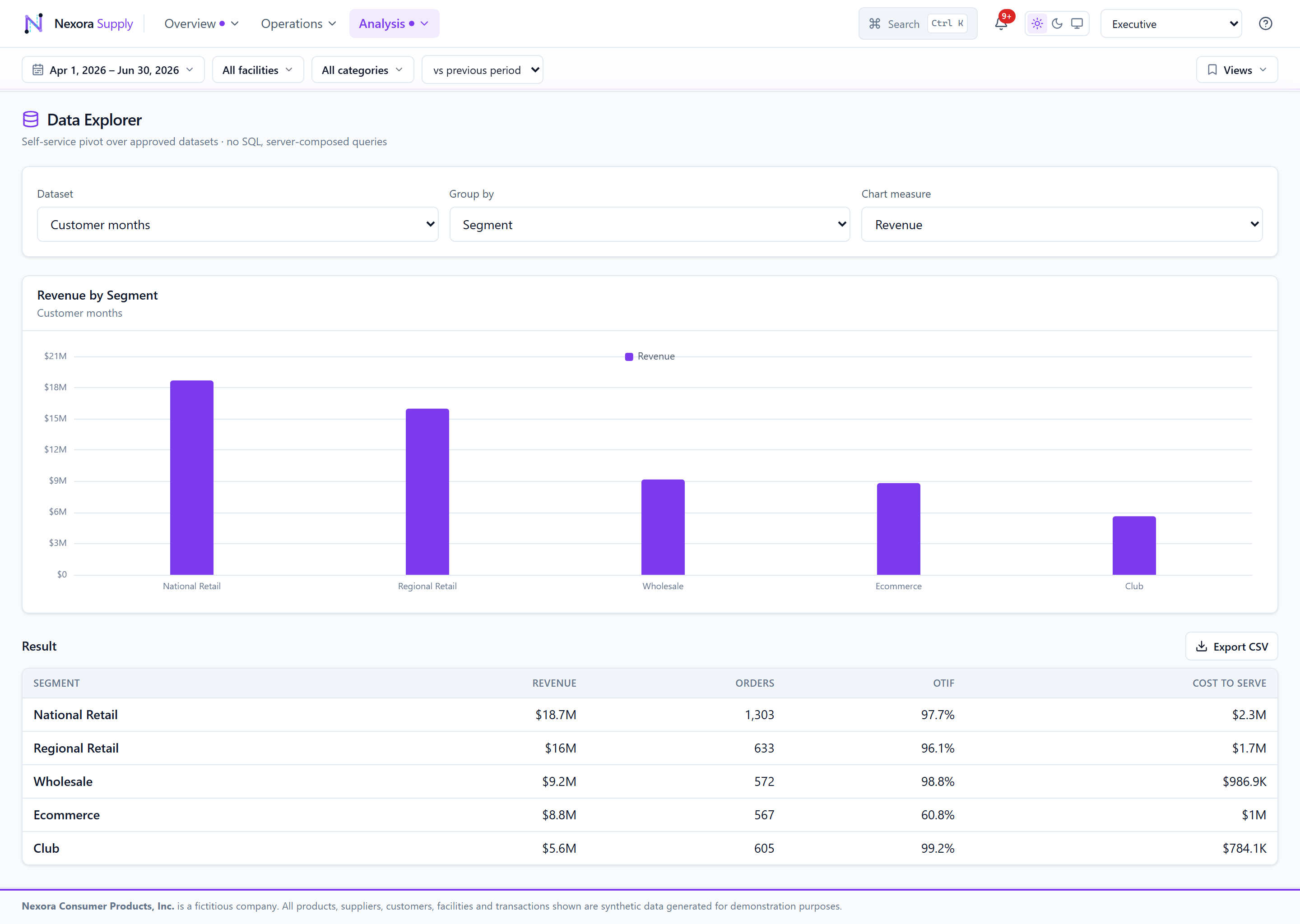Viewport: 1300px width, 924px height.
Task: Open the Operations menu
Action: 298,23
